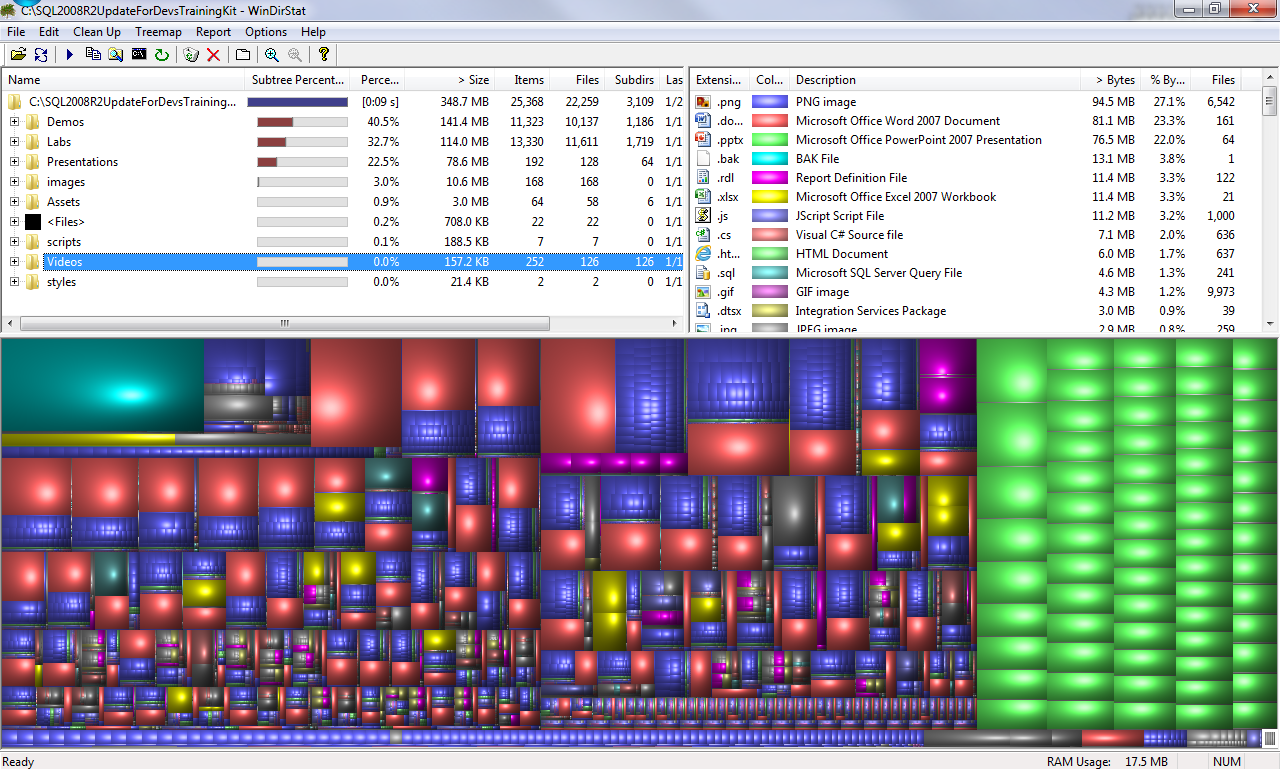Click the Copy Path toolbar icon

(x=93, y=55)
